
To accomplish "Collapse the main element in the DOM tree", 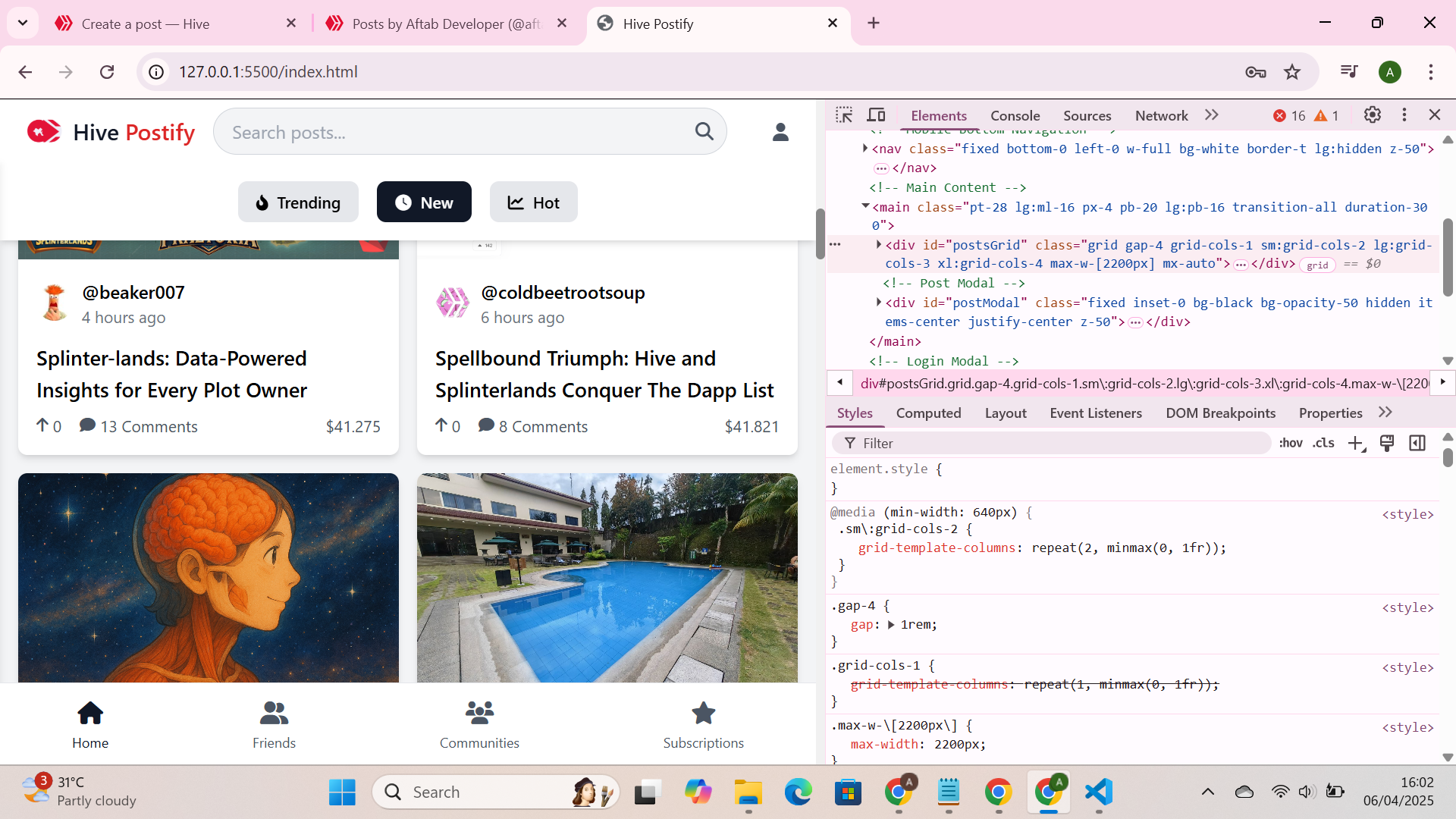I will point(865,206).
